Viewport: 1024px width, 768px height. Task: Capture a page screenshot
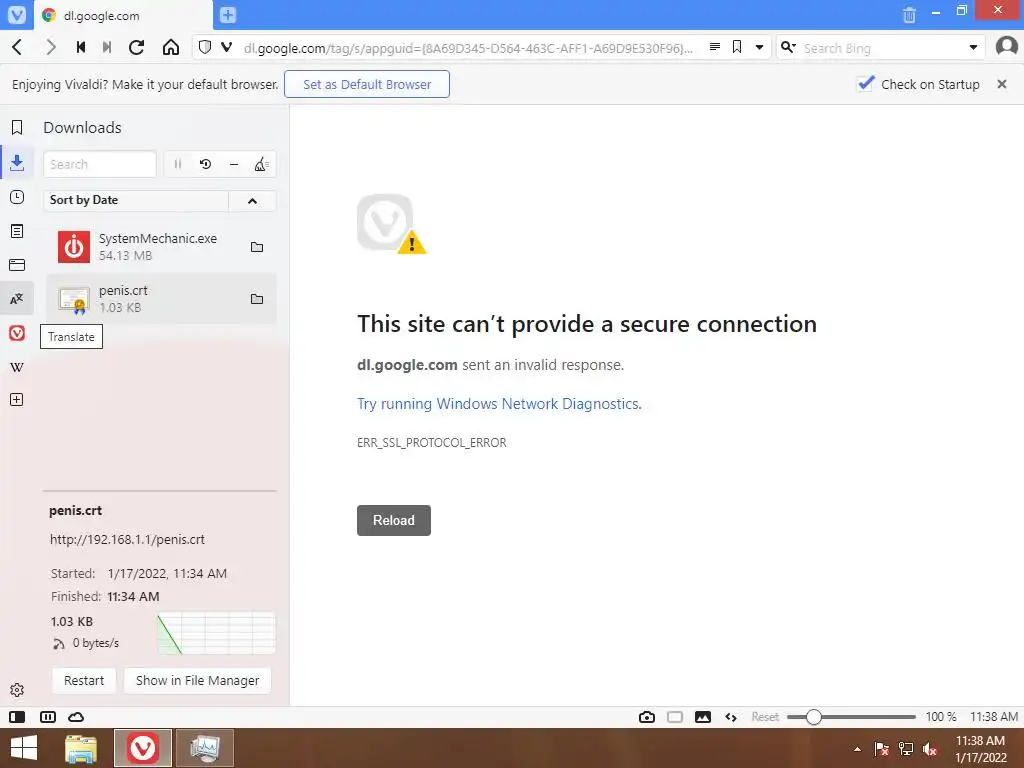pos(647,717)
